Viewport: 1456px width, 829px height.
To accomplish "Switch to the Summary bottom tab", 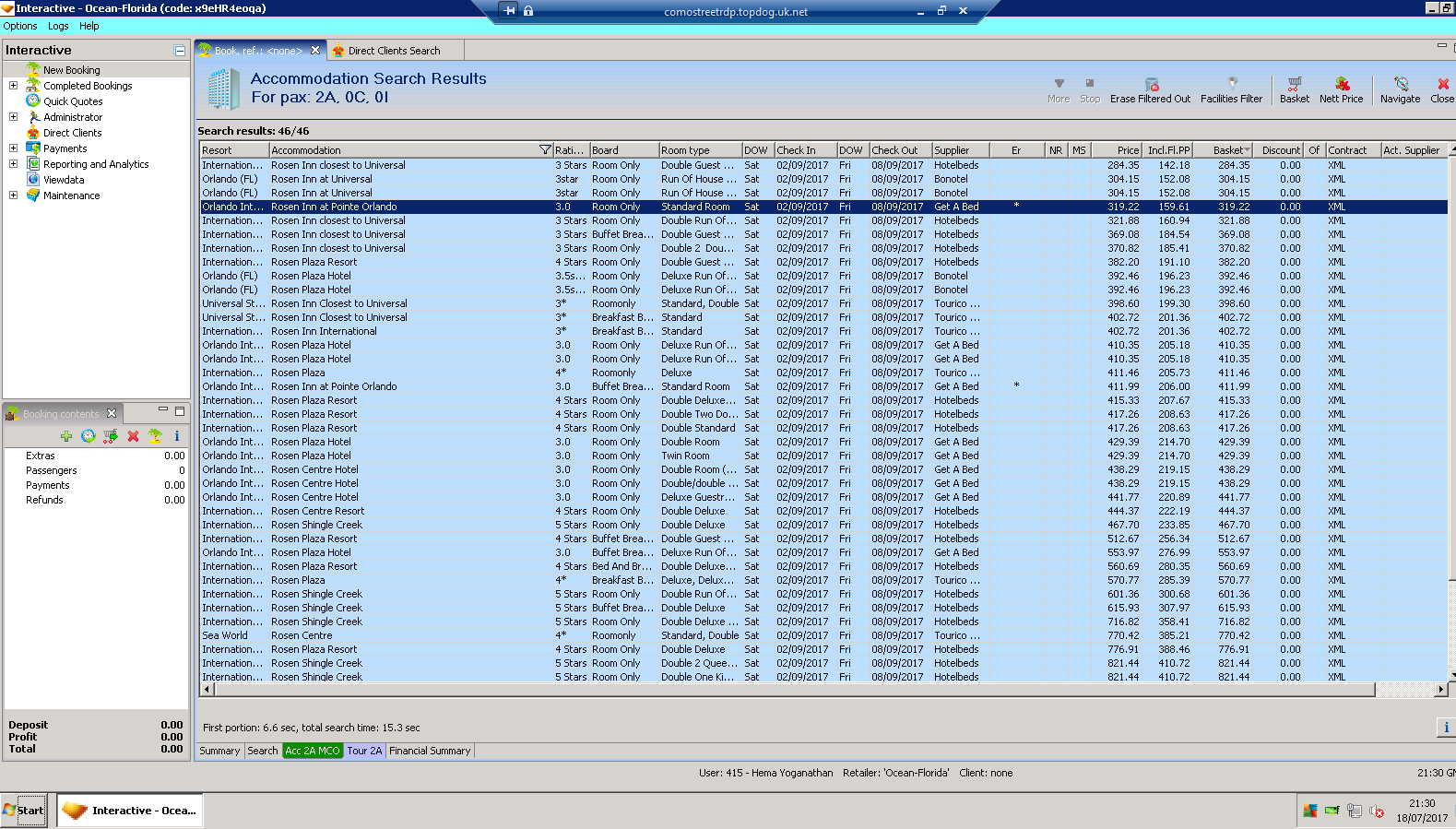I will pos(219,751).
